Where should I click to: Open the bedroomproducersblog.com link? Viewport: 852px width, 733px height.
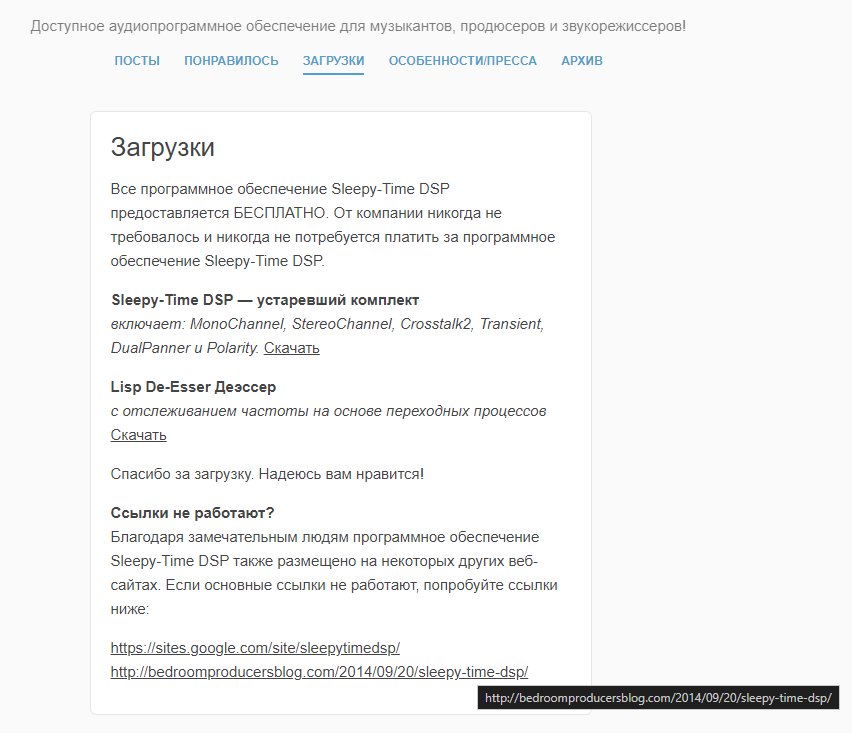[319, 672]
